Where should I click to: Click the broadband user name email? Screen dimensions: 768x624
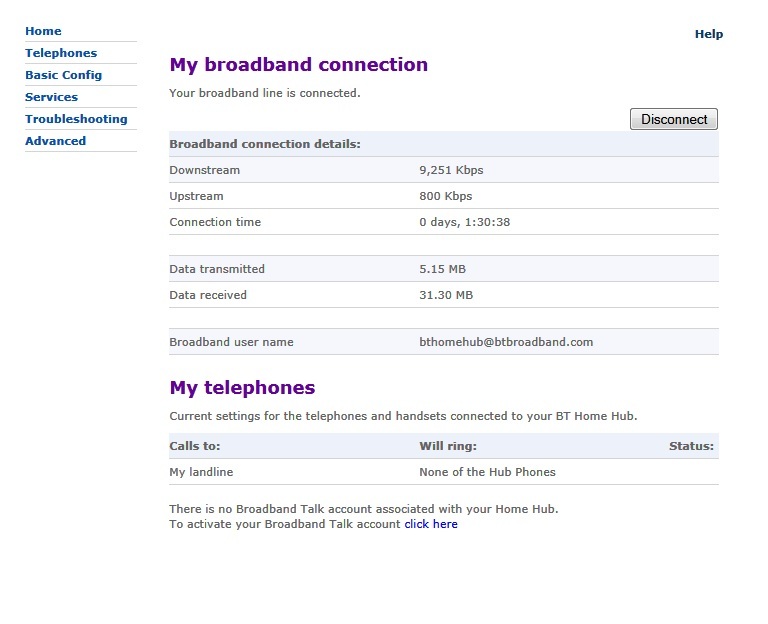tap(506, 342)
